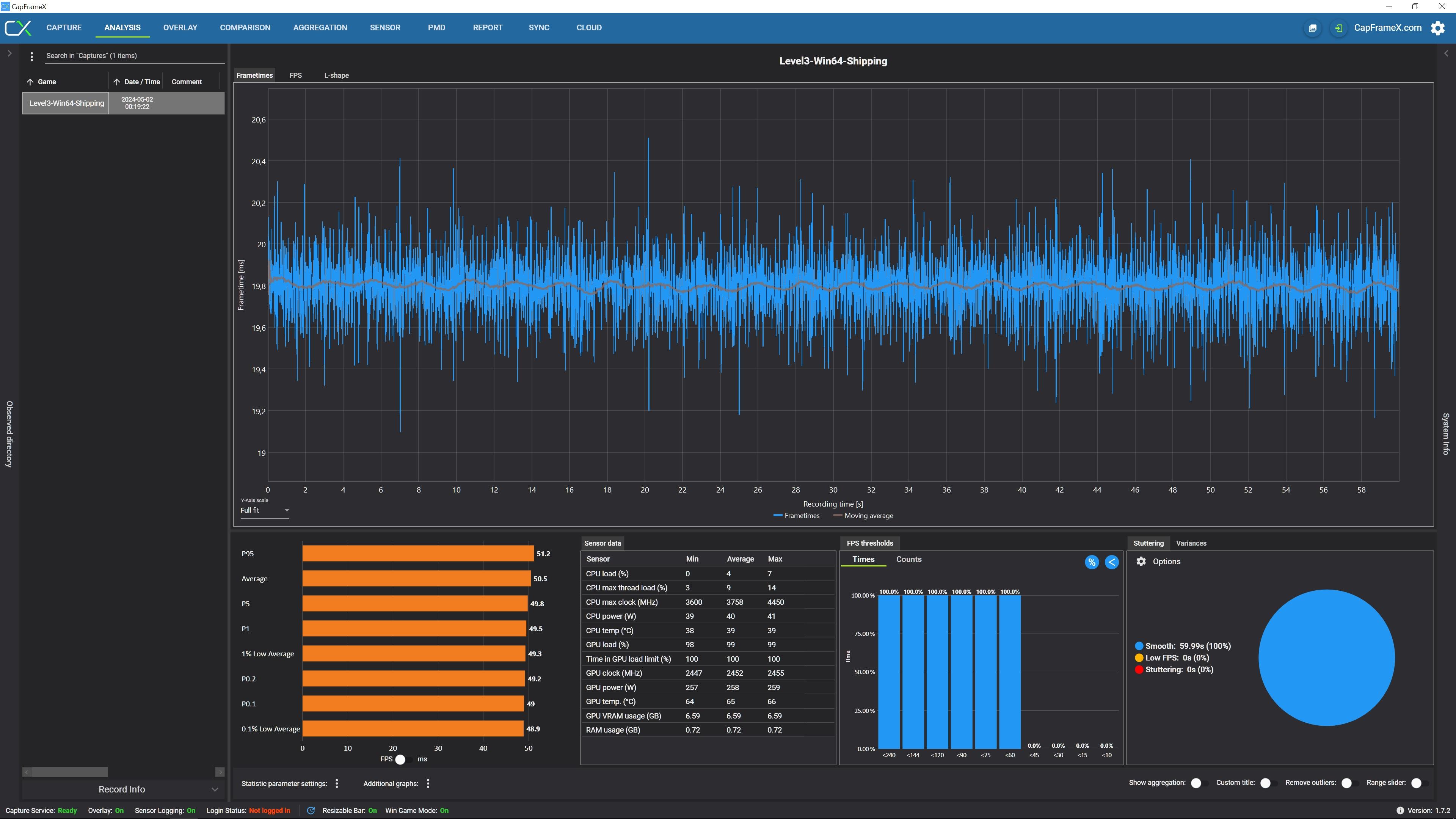The height and width of the screenshot is (819, 1456).
Task: Select Level3-Win64-Shipping capture record
Action: pyautogui.click(x=124, y=103)
